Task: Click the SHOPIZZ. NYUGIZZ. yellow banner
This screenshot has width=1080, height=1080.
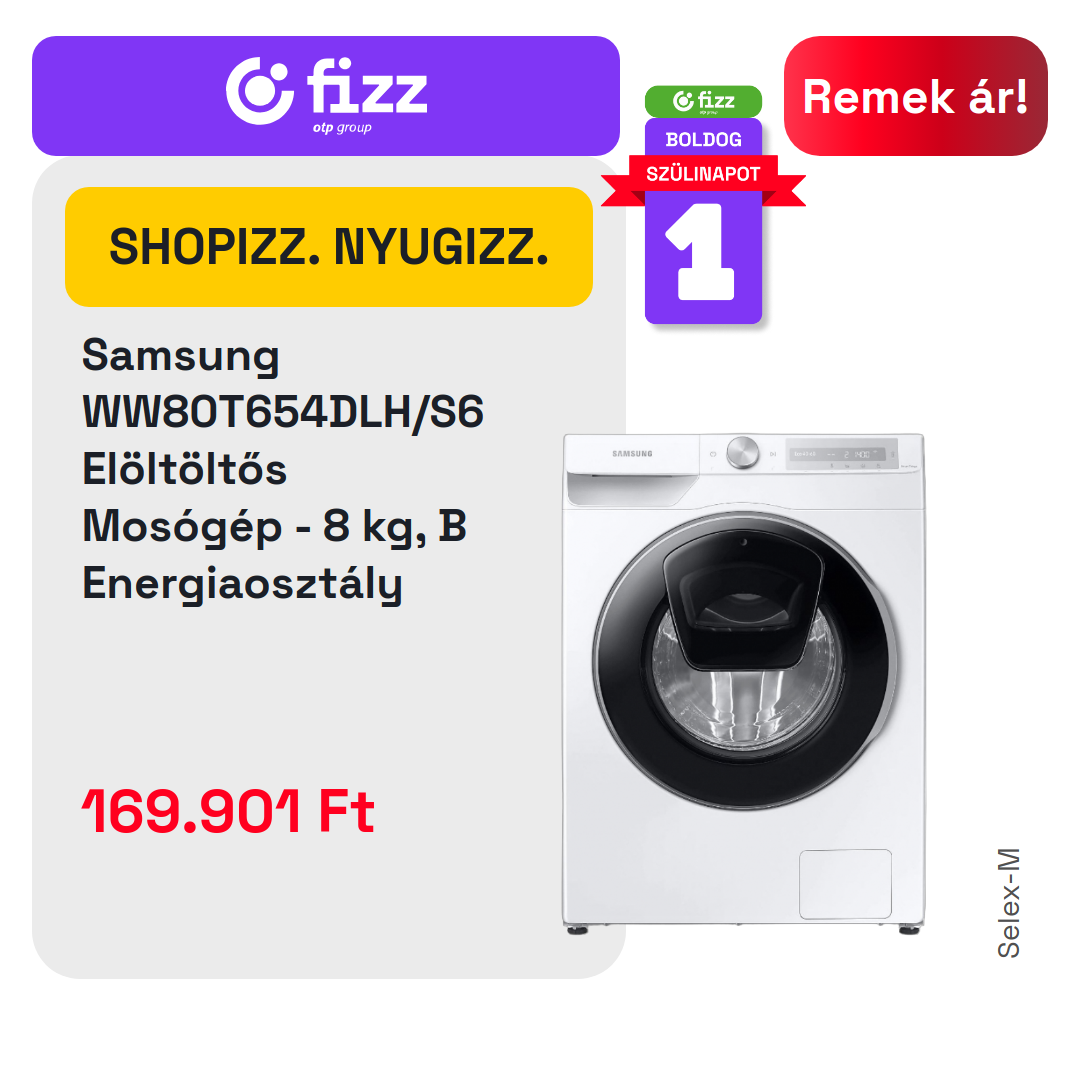Action: pos(329,247)
